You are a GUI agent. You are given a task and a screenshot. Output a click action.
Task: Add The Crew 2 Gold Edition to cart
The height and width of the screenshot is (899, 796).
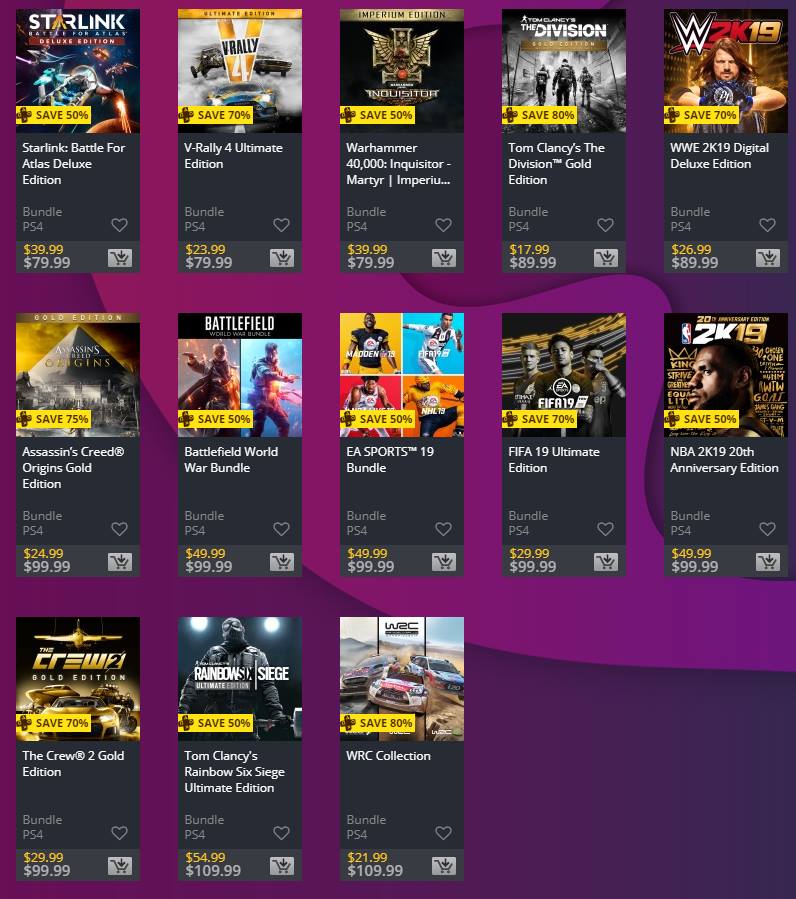(x=120, y=866)
